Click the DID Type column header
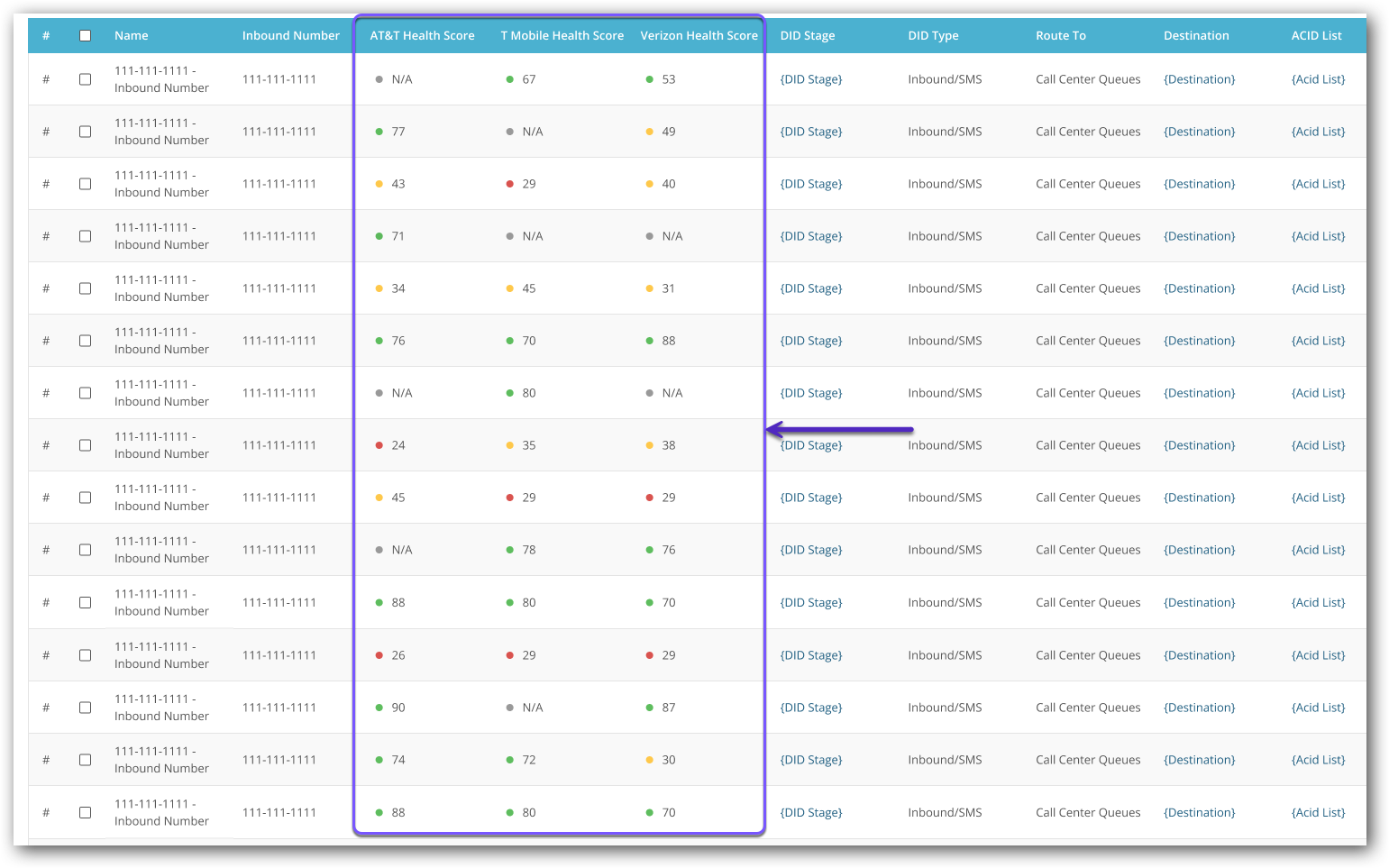Viewport: 1389px width, 868px height. 933,36
